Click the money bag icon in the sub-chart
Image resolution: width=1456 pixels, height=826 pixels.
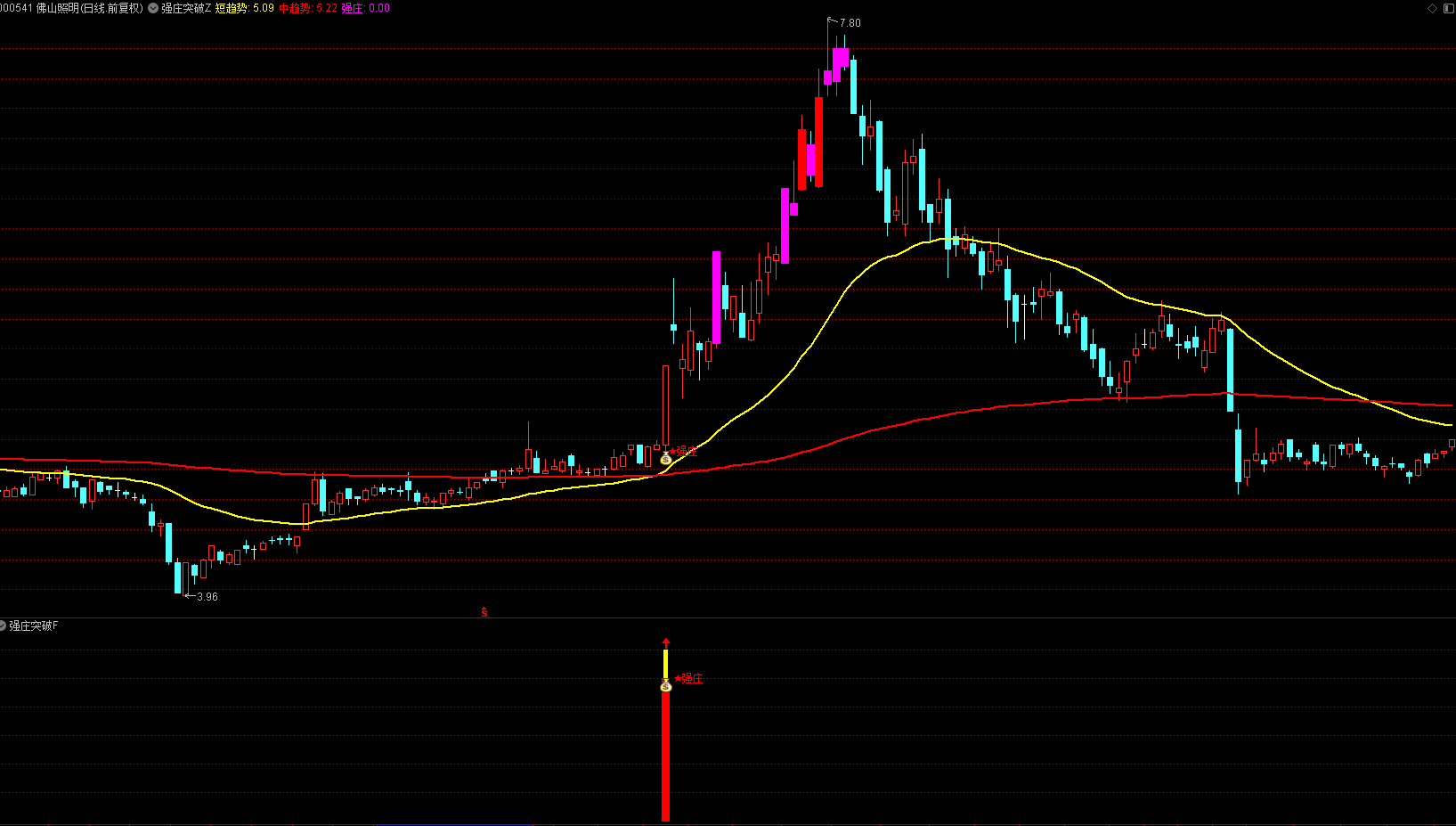click(665, 685)
